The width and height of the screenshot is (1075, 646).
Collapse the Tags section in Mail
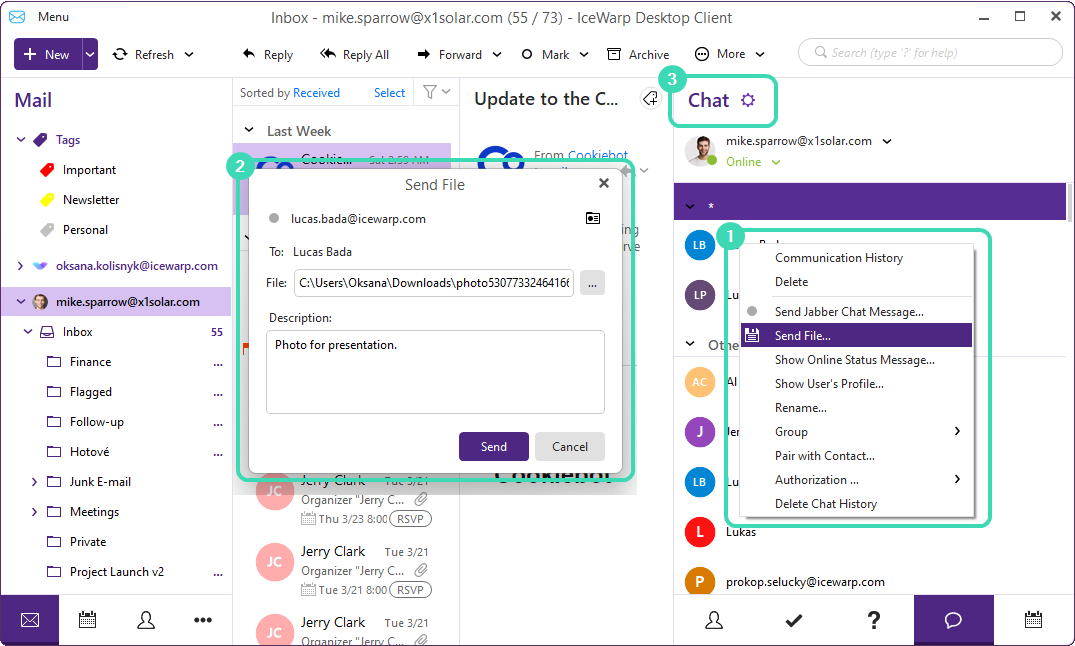(21, 140)
